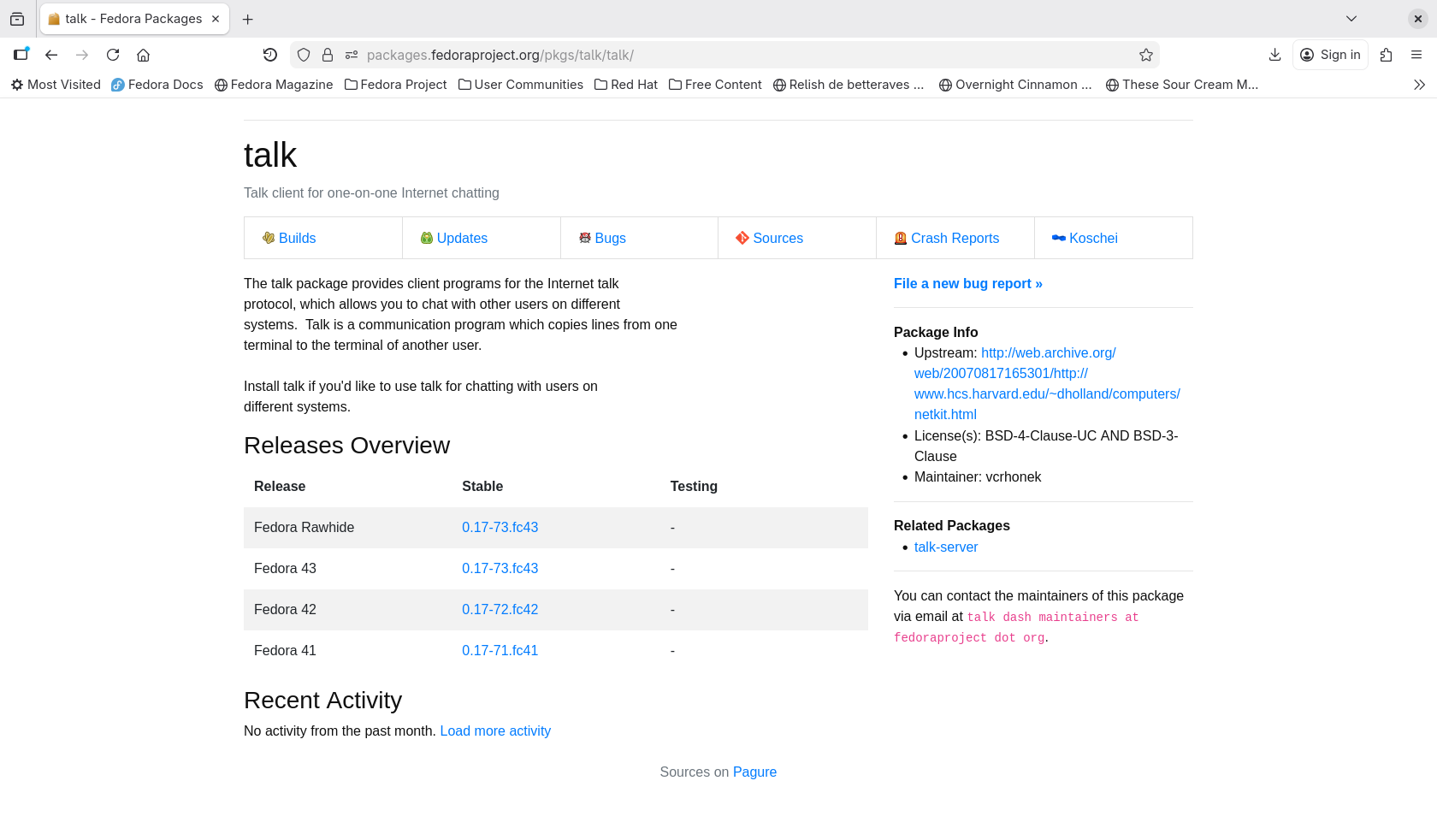The height and width of the screenshot is (840, 1437).
Task: Bookmark this page with the star icon
Action: [x=1146, y=55]
